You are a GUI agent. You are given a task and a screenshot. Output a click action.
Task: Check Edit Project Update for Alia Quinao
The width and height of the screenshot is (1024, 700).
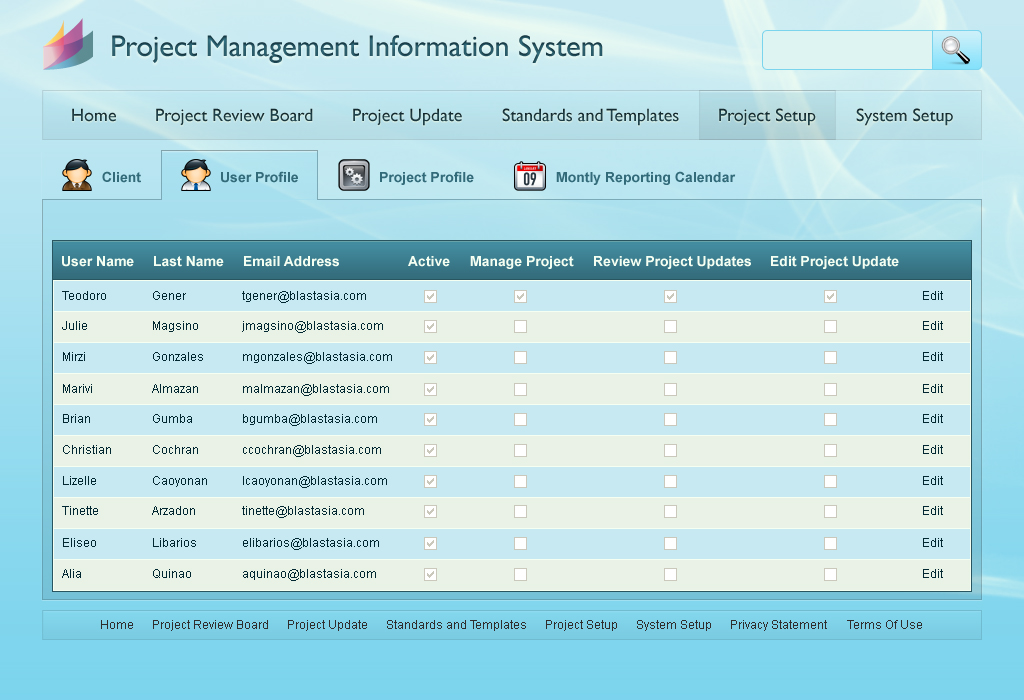point(831,575)
